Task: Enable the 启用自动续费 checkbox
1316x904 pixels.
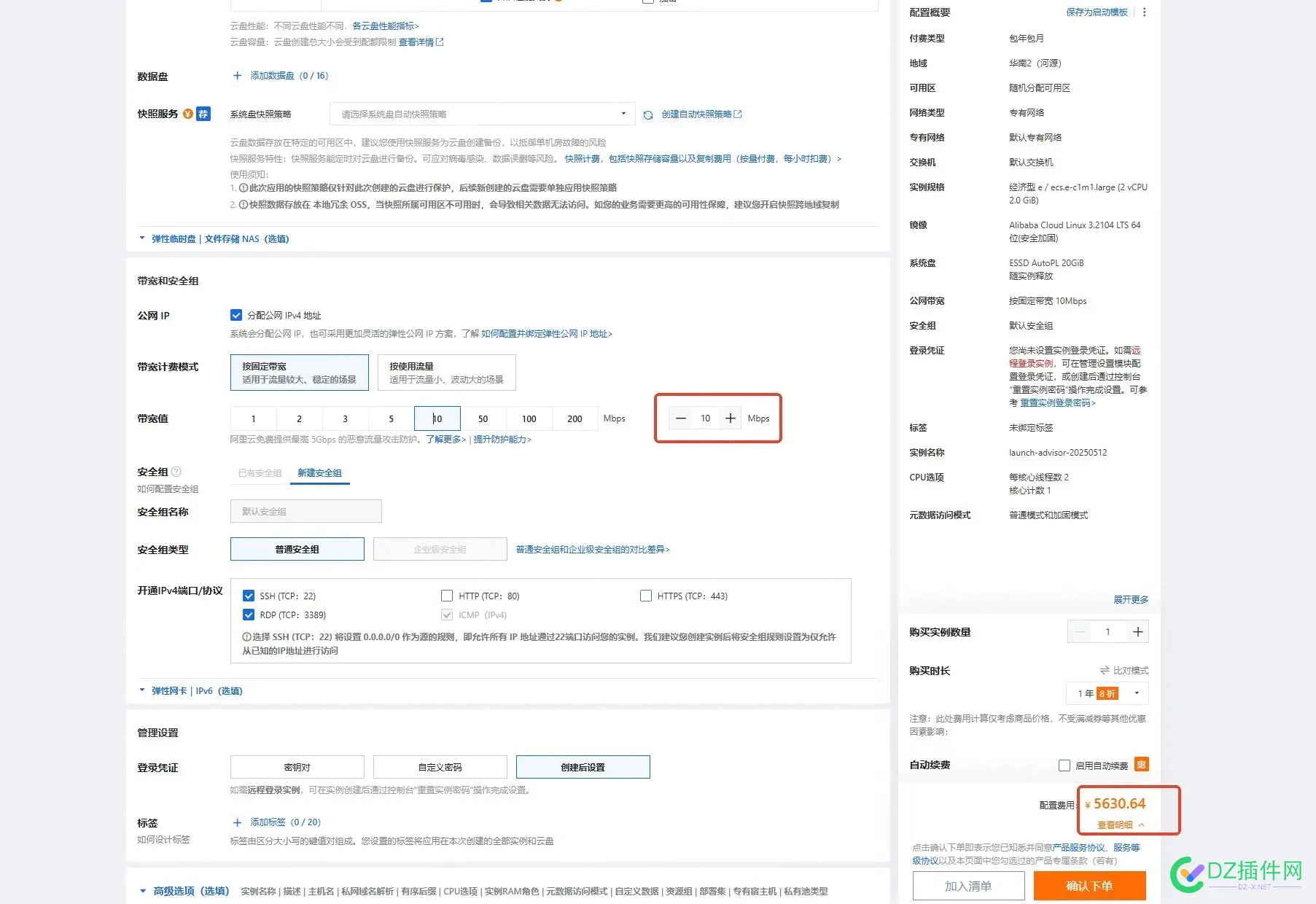Action: [x=1064, y=765]
